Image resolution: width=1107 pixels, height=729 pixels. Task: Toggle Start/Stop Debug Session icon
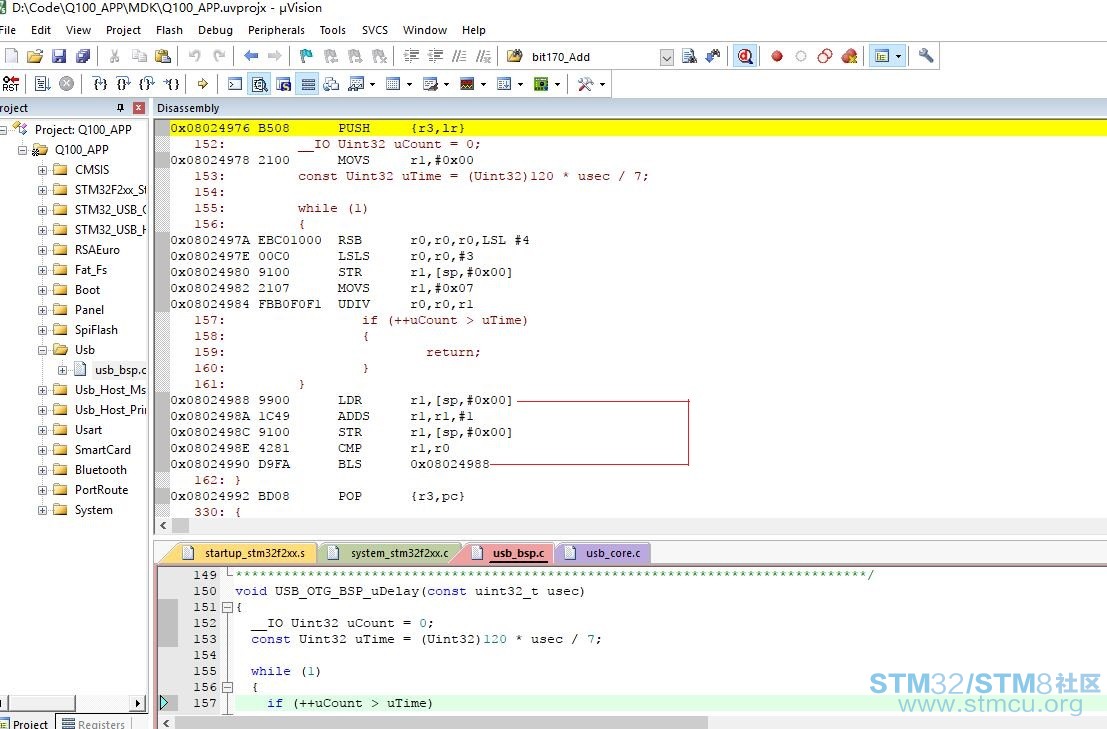(745, 56)
